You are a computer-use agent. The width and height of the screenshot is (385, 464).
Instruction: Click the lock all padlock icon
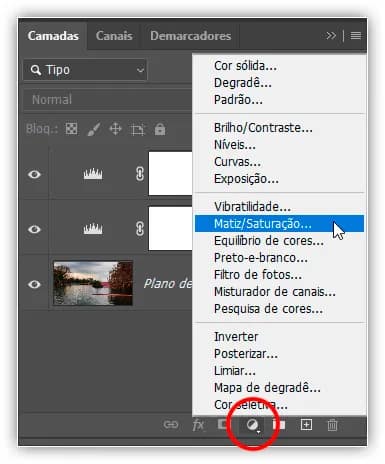point(160,129)
